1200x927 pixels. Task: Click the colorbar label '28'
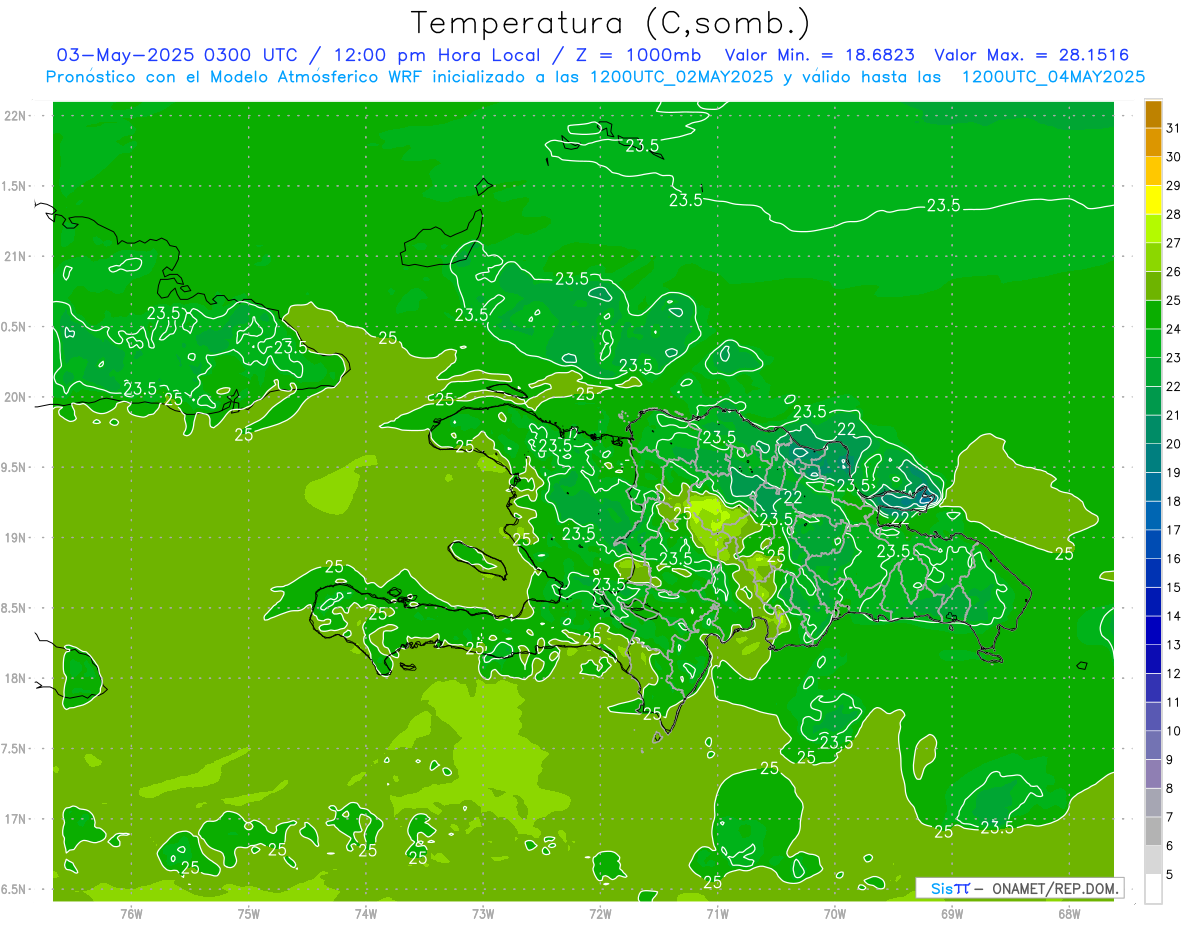coord(1174,214)
